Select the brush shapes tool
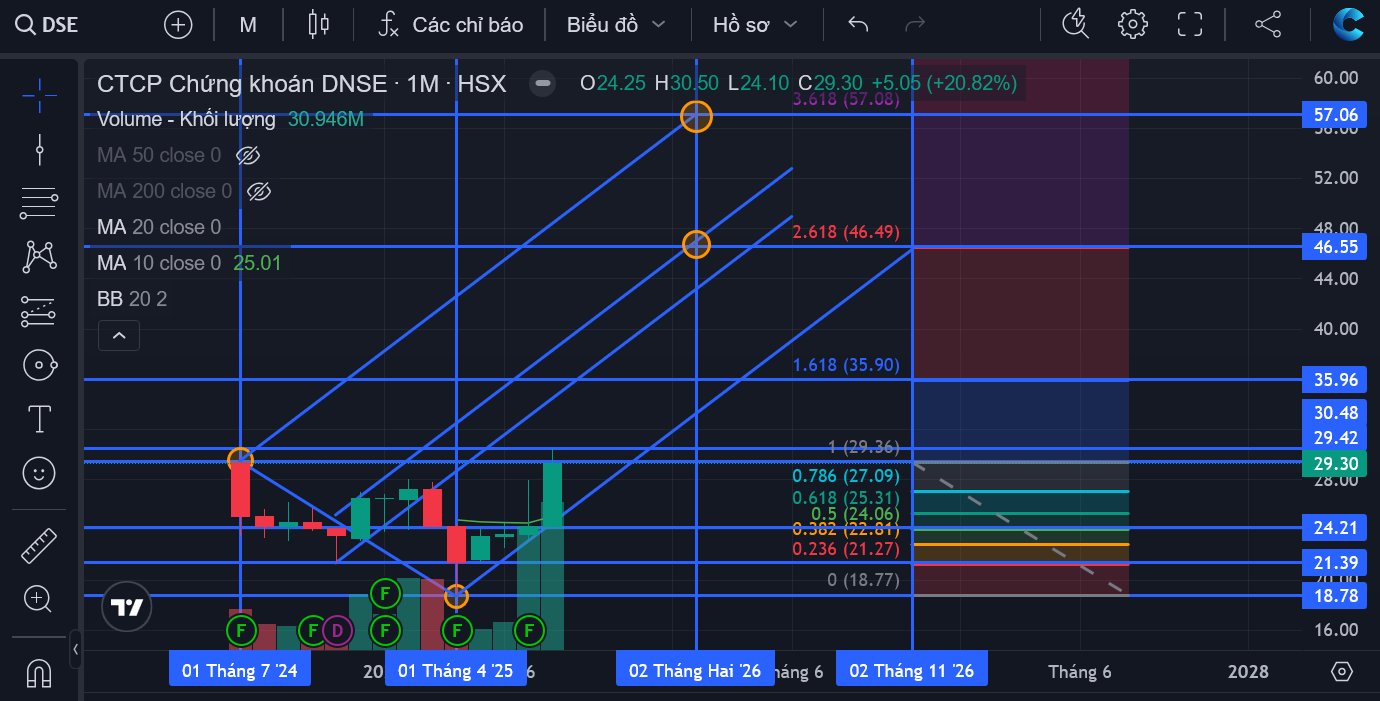 (39, 366)
